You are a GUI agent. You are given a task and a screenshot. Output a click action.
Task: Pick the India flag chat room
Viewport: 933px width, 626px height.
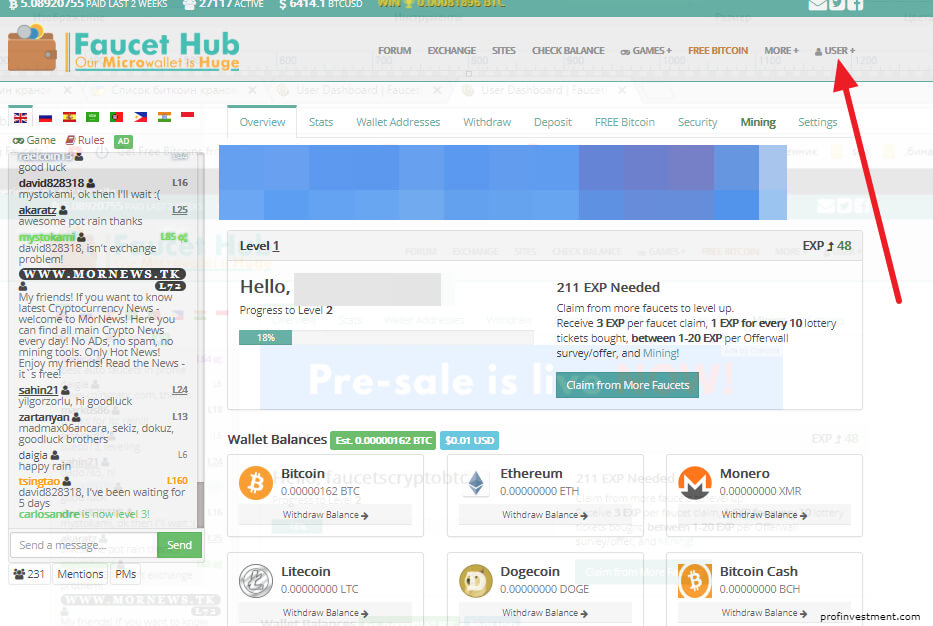tap(164, 118)
